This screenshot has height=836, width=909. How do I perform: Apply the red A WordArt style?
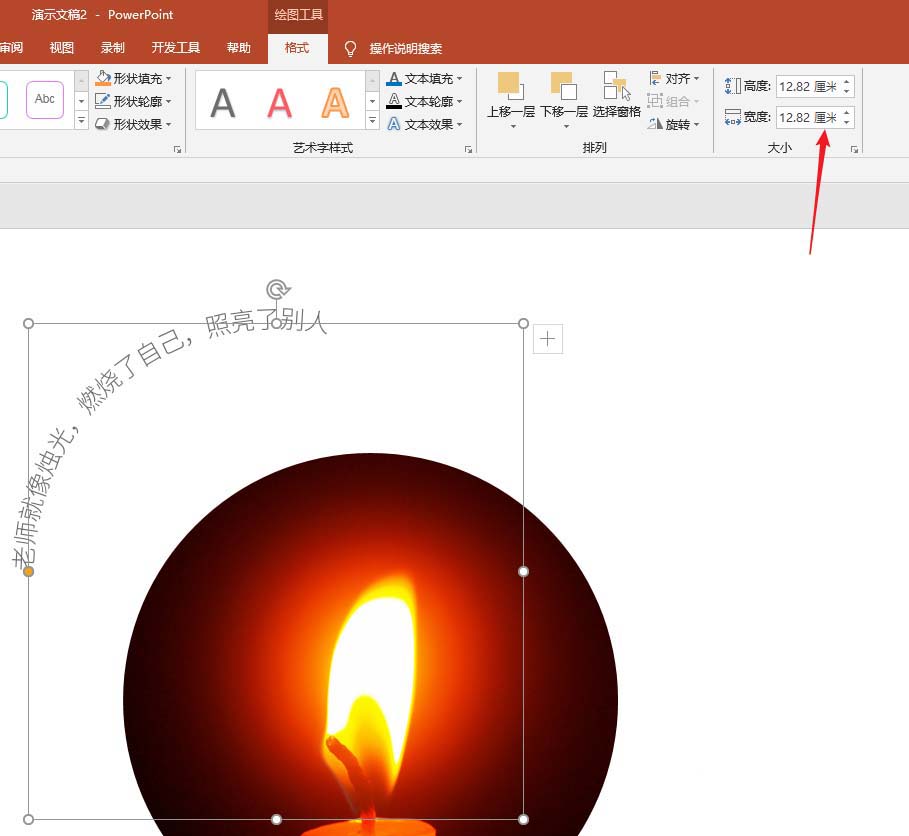pos(279,103)
